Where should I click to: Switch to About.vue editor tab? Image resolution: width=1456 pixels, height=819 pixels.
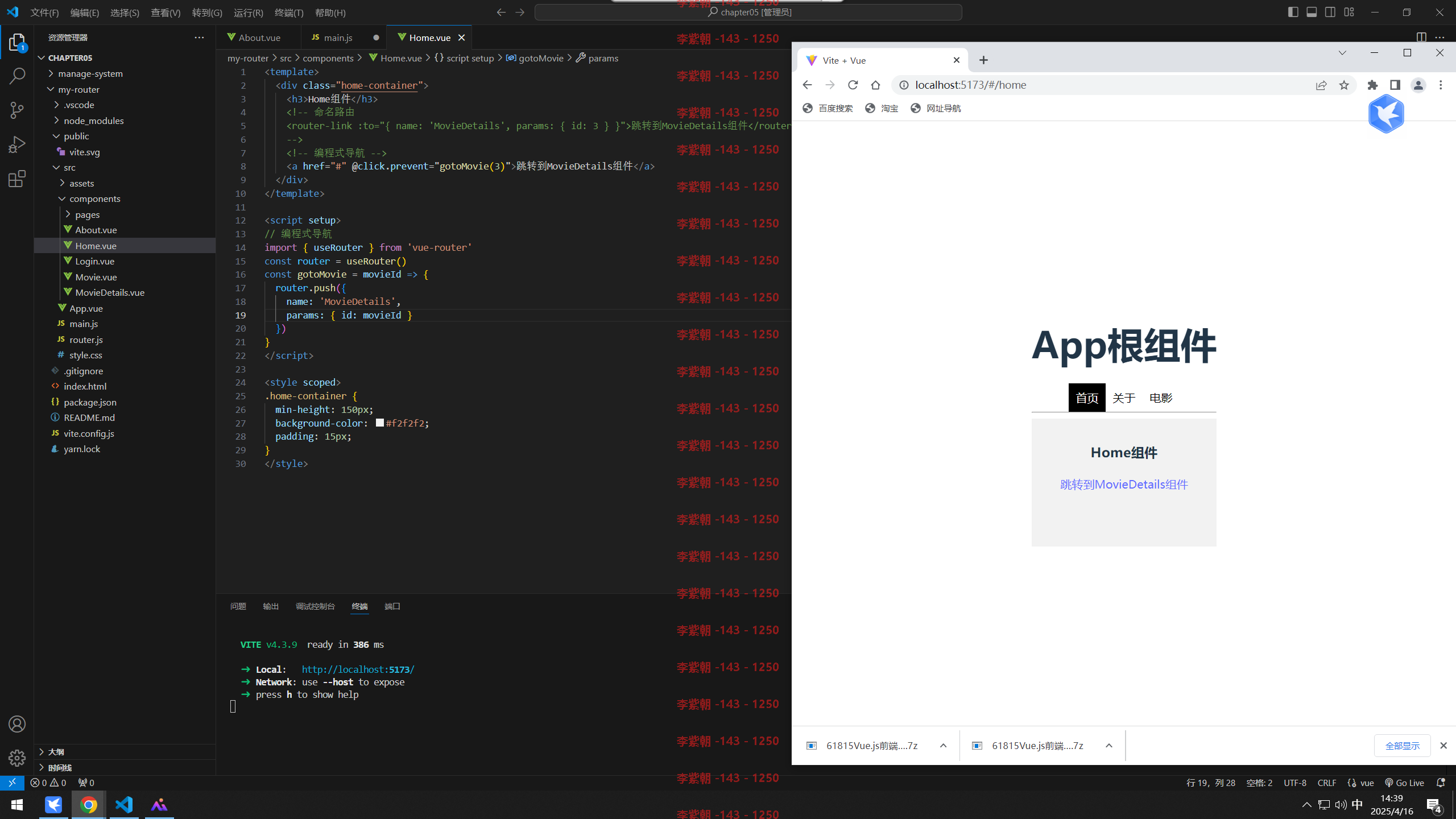(x=258, y=38)
